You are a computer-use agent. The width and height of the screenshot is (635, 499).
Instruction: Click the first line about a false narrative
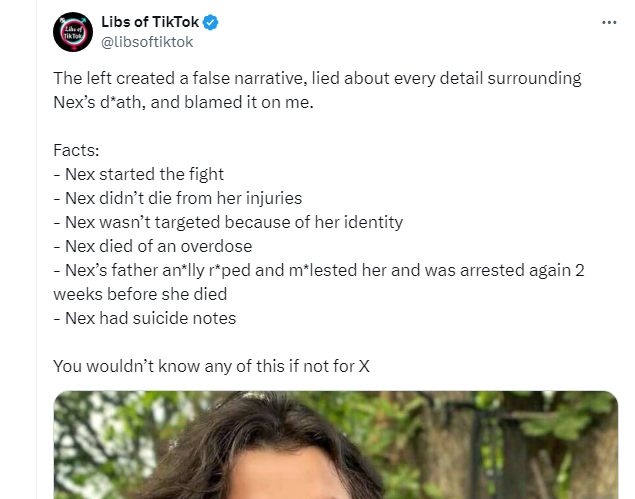point(317,78)
